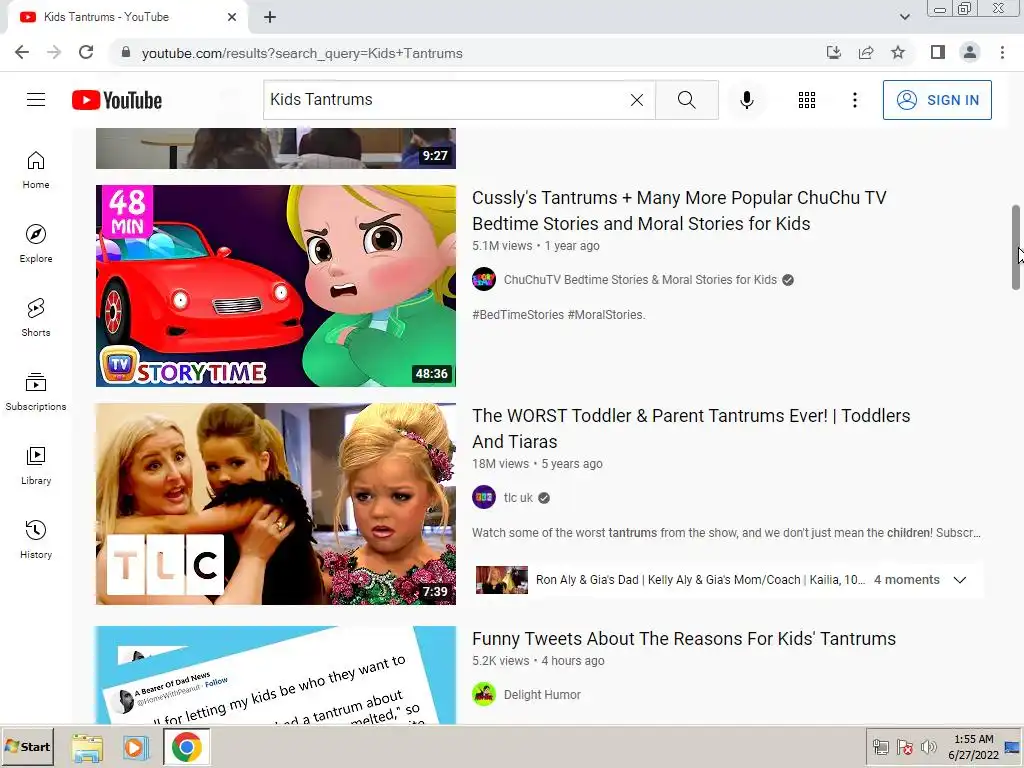
Task: Open the Windows Start button
Action: point(27,746)
